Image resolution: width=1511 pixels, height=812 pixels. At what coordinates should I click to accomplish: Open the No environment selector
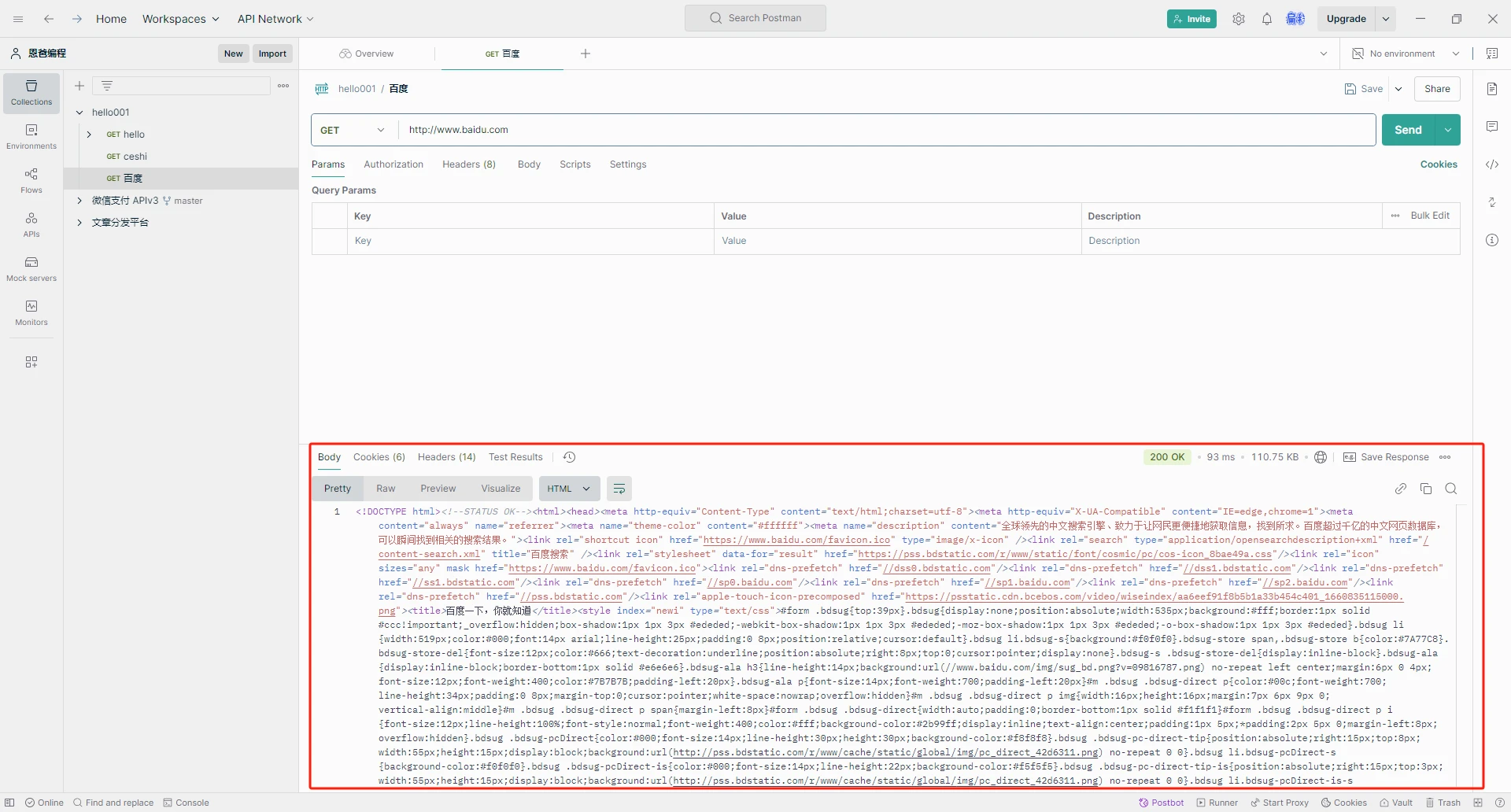[x=1406, y=54]
